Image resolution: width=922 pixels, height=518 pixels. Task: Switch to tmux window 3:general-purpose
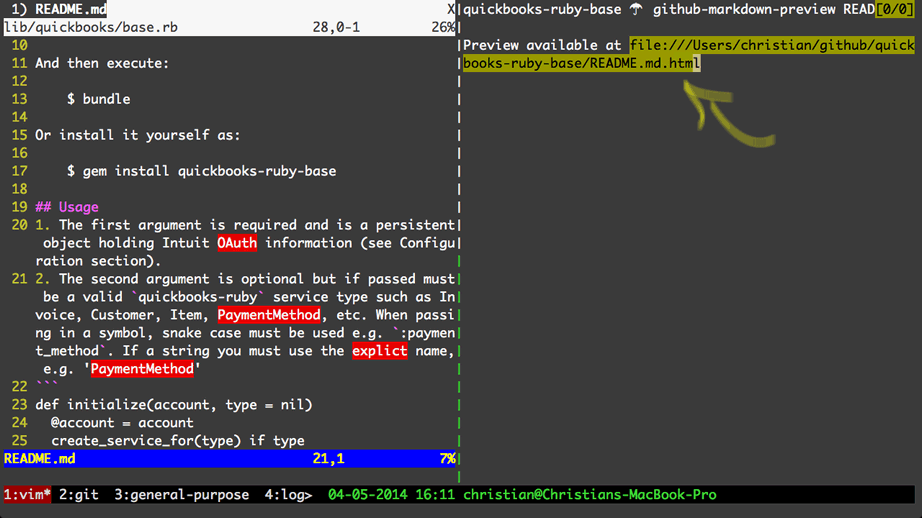tap(181, 494)
